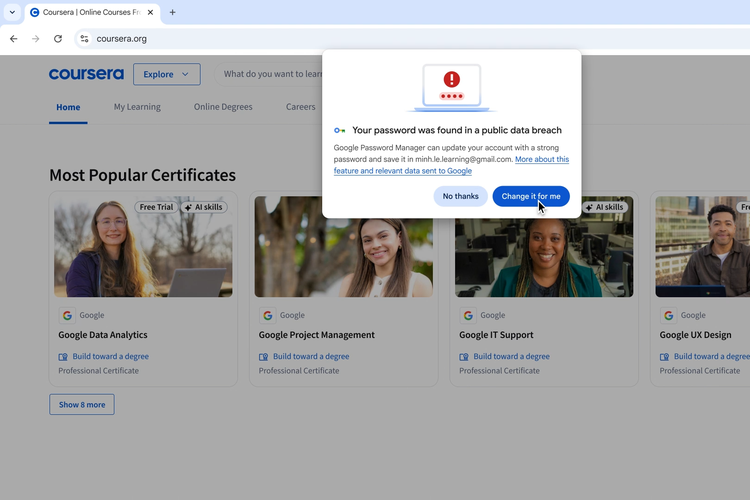Reload the Coursera page
Screen dimensions: 750x500
pyautogui.click(x=58, y=39)
